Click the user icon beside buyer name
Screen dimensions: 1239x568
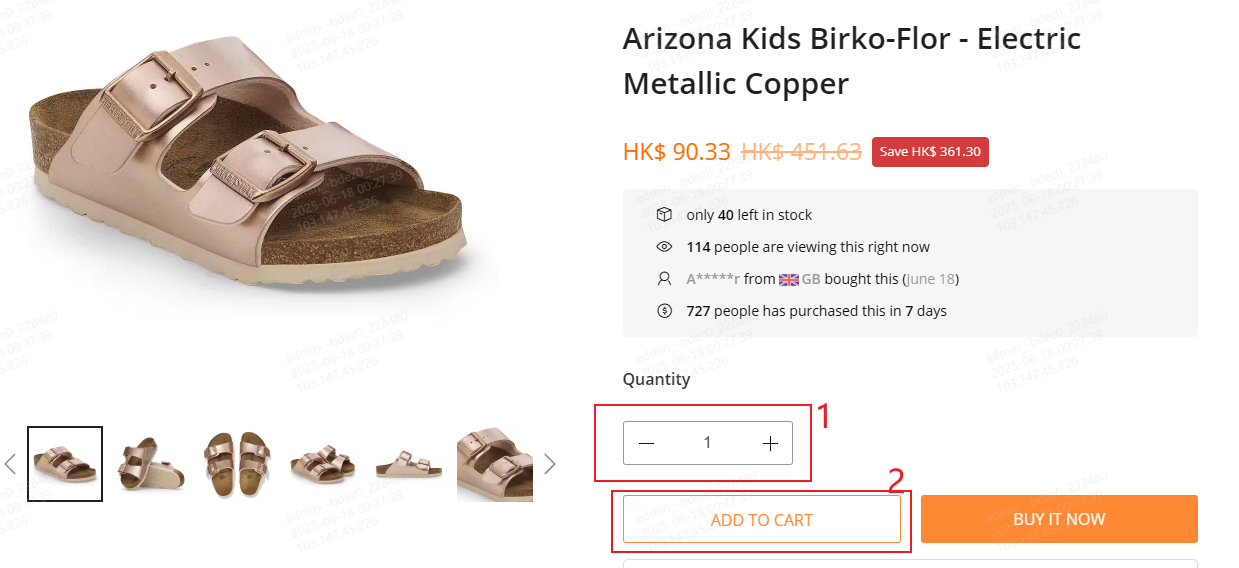click(664, 279)
